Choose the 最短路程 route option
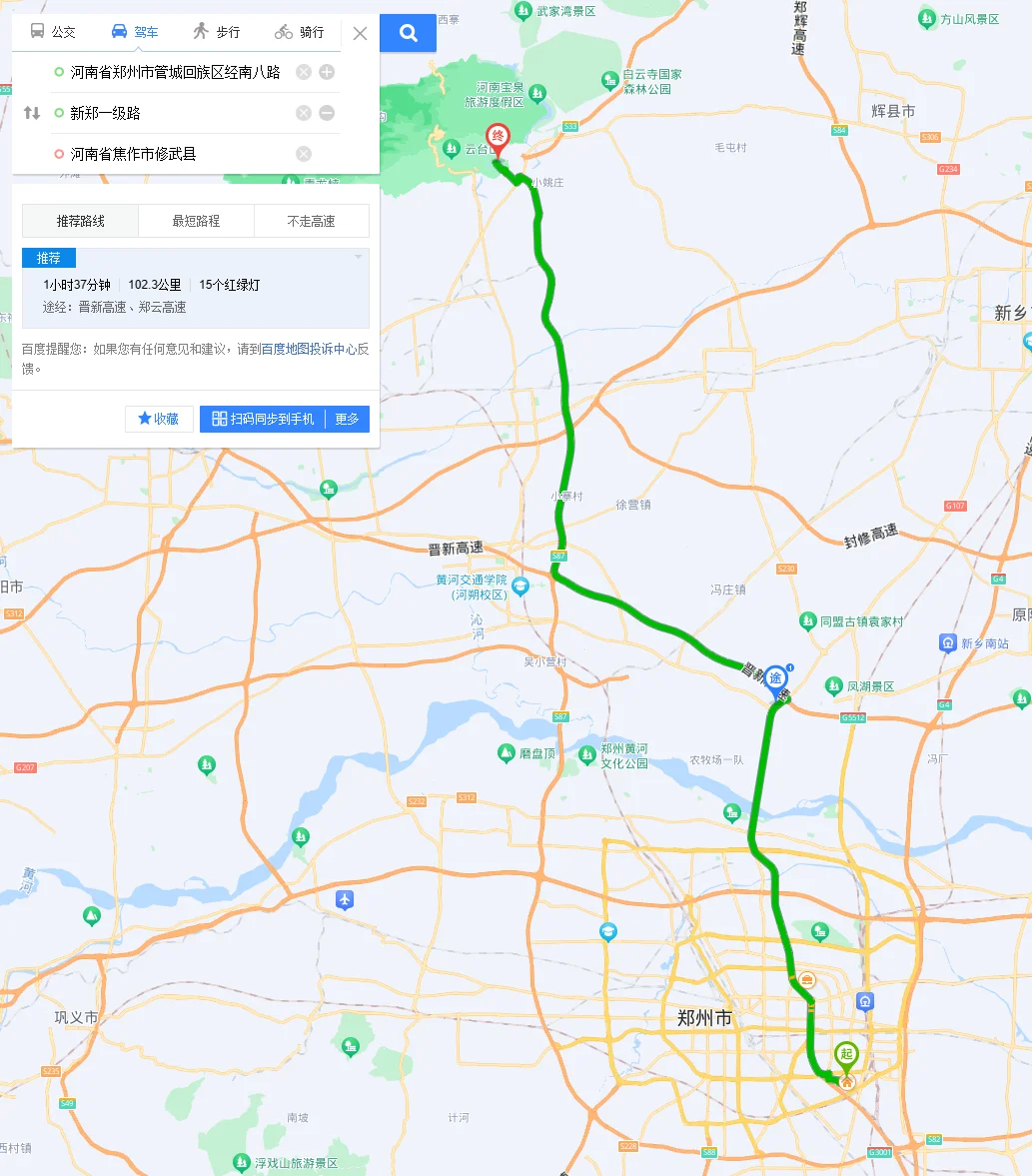Image resolution: width=1032 pixels, height=1176 pixels. (196, 221)
